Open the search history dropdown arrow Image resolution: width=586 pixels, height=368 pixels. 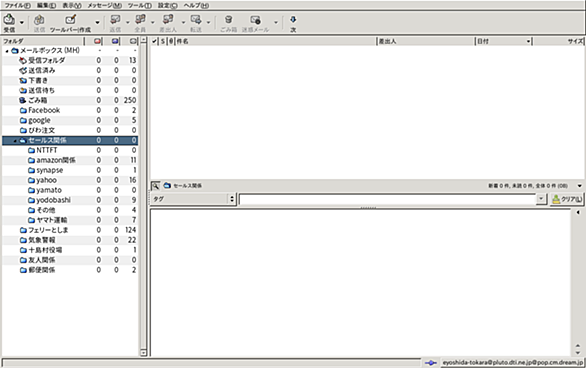coord(541,199)
